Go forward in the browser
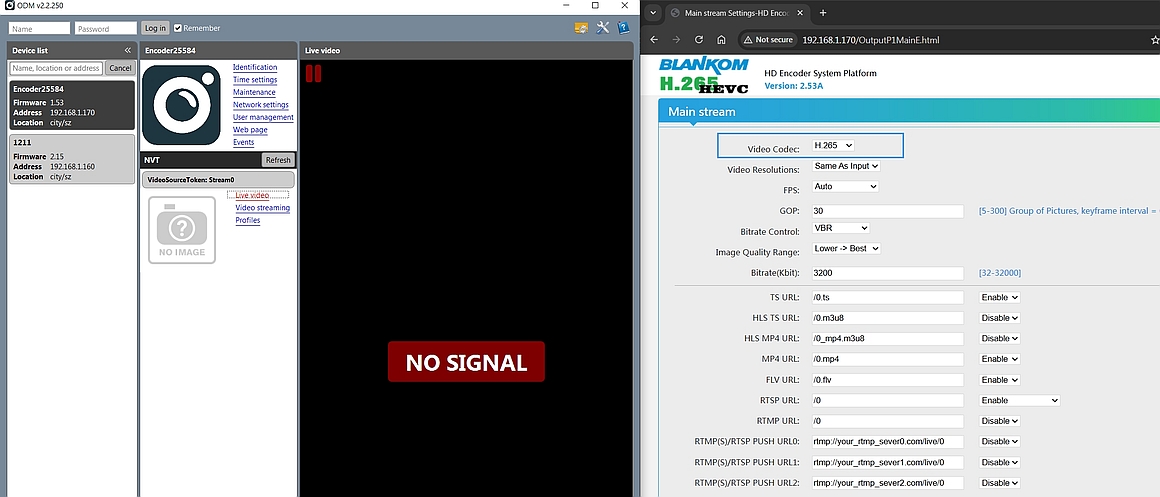The height and width of the screenshot is (497, 1160). tap(676, 40)
